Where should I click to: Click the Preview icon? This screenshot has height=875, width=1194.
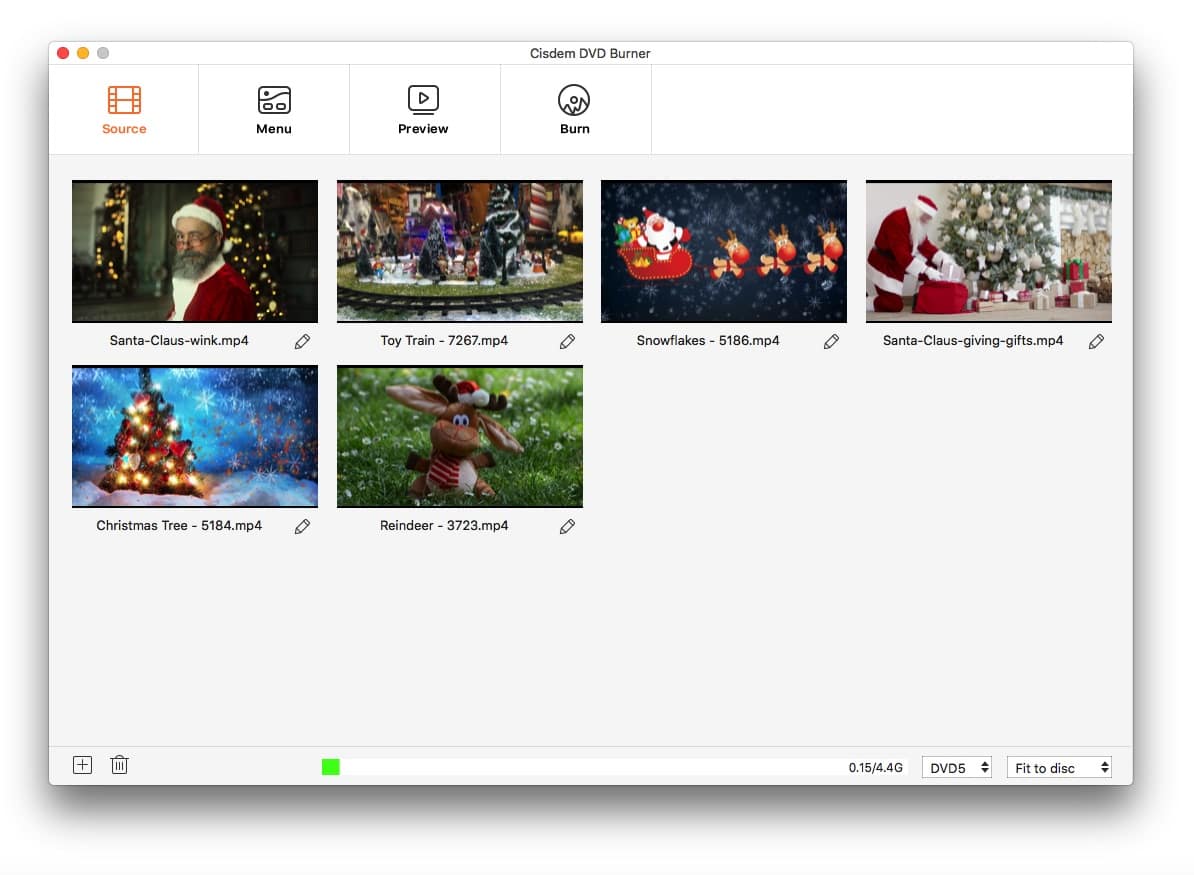[423, 98]
